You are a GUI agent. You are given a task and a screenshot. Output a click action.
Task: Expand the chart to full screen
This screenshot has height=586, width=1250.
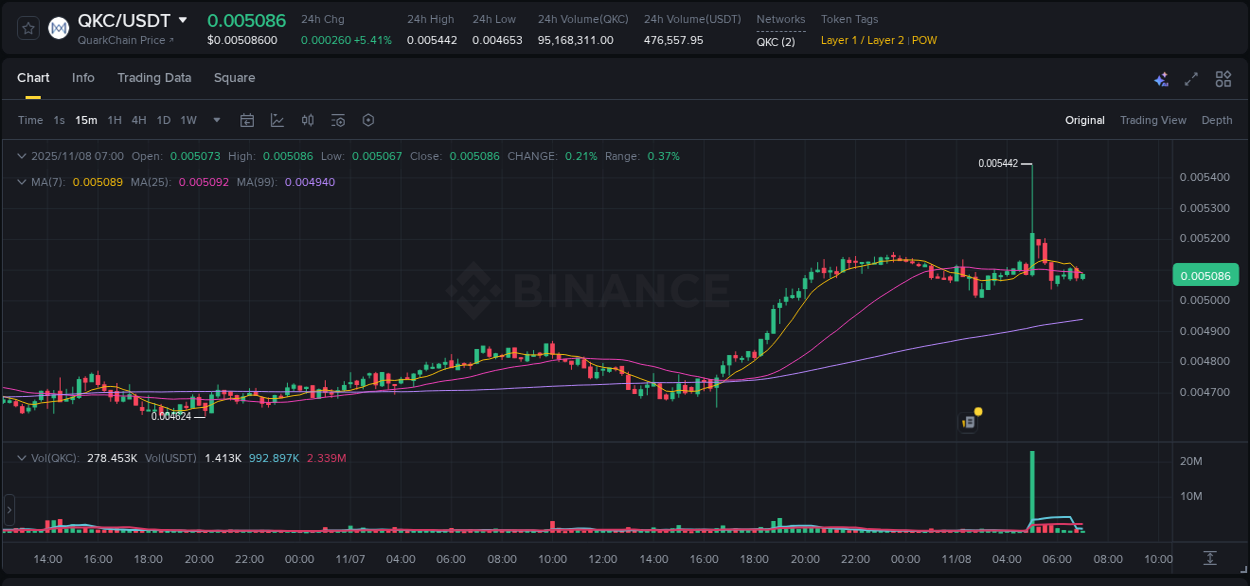pyautogui.click(x=1191, y=78)
